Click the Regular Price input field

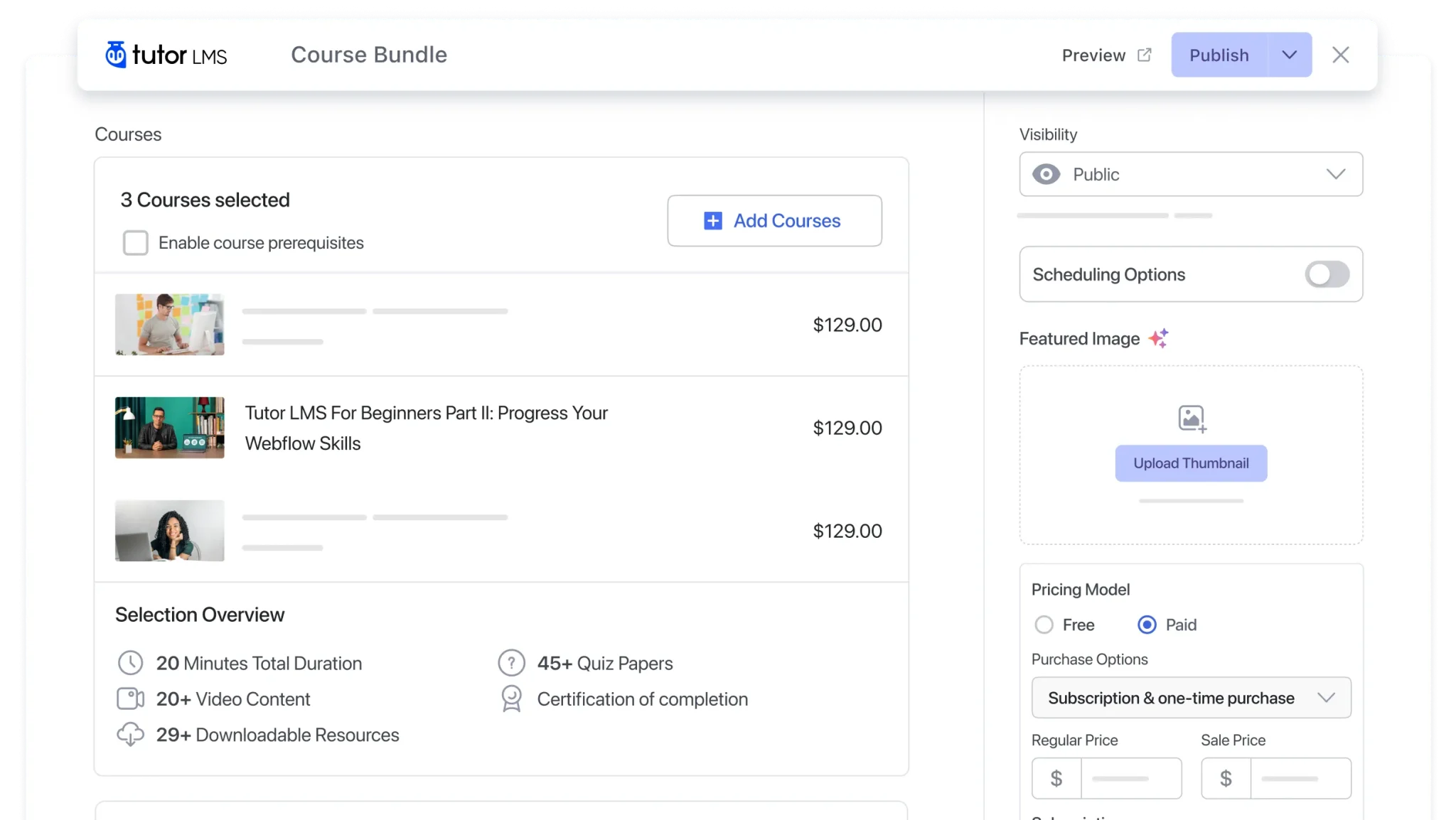tap(1130, 779)
